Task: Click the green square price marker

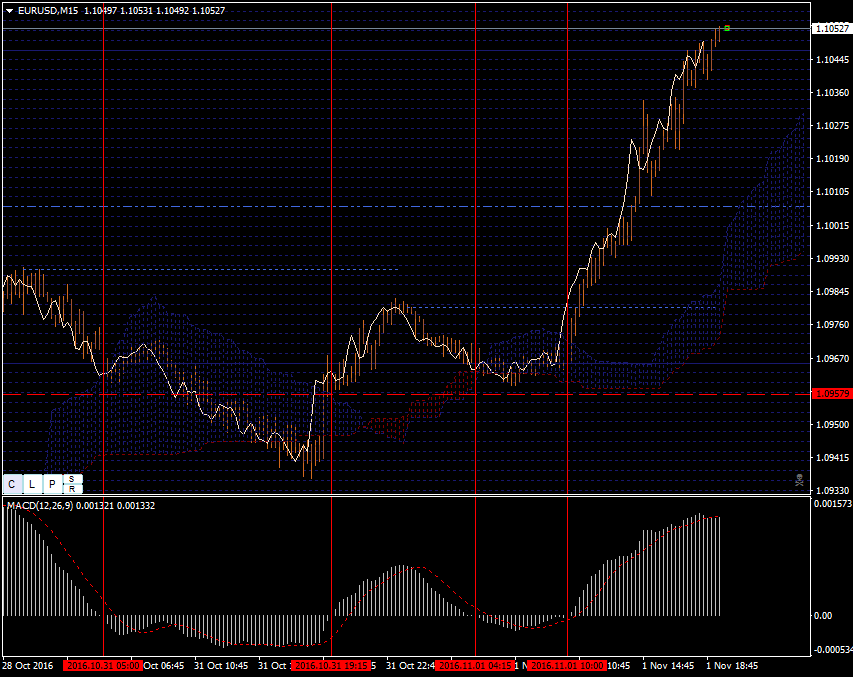Action: 726,28
